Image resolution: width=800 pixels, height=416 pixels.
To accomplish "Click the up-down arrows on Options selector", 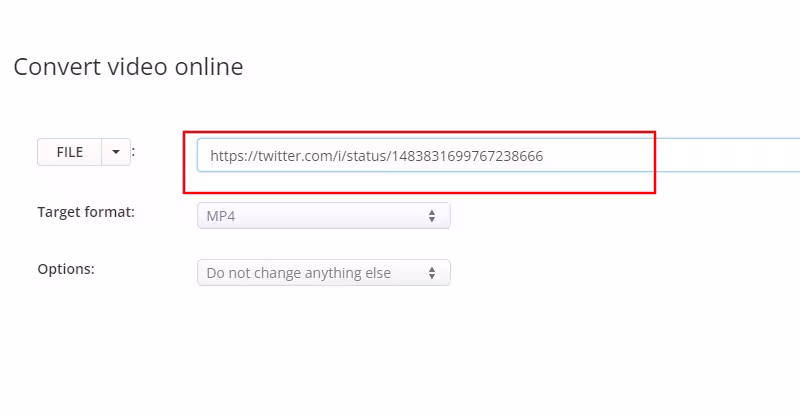I will pyautogui.click(x=432, y=273).
